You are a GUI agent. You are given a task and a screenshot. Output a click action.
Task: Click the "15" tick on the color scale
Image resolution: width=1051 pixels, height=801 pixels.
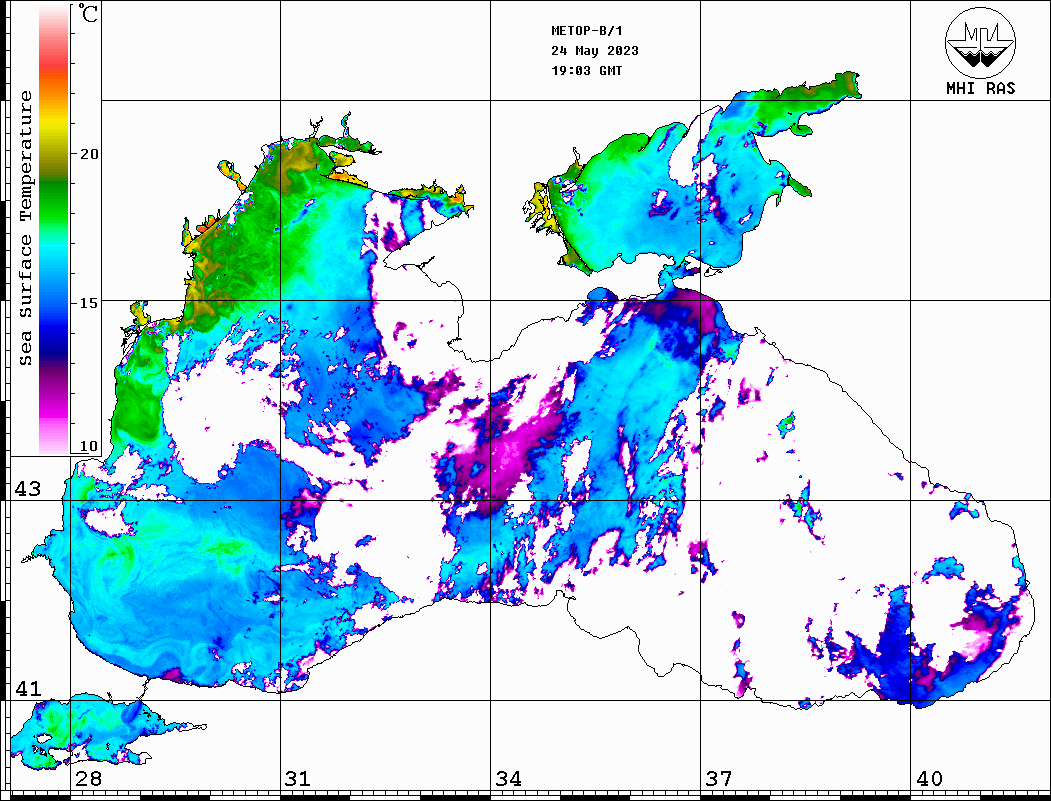click(89, 303)
